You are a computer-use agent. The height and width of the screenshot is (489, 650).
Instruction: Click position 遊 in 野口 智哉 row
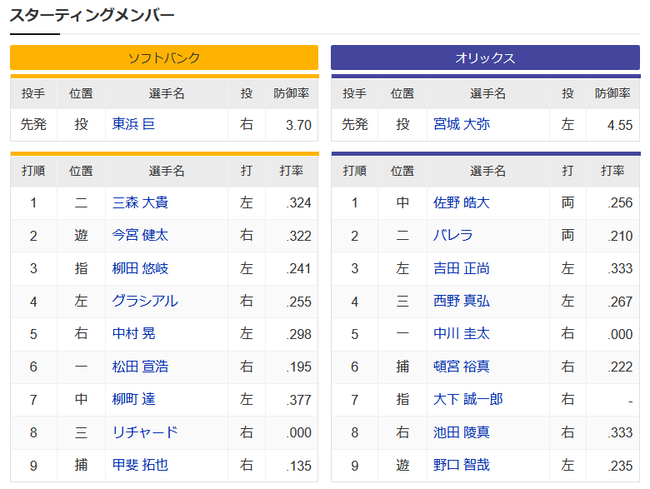pyautogui.click(x=403, y=465)
